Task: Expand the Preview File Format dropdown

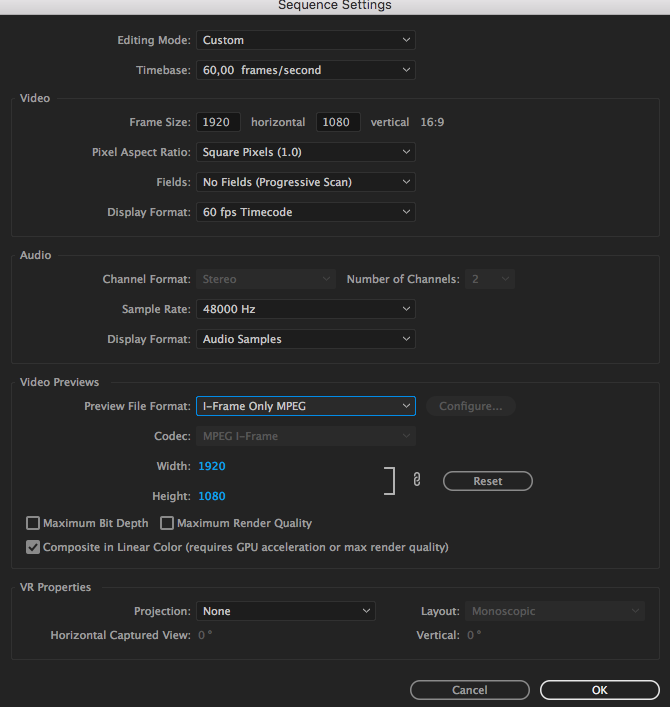Action: click(305, 406)
